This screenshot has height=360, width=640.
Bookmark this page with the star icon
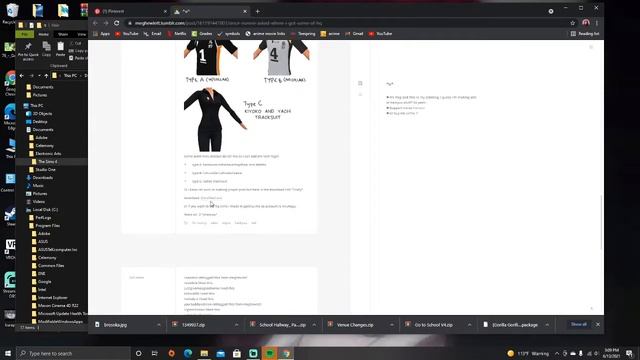pyautogui.click(x=573, y=23)
